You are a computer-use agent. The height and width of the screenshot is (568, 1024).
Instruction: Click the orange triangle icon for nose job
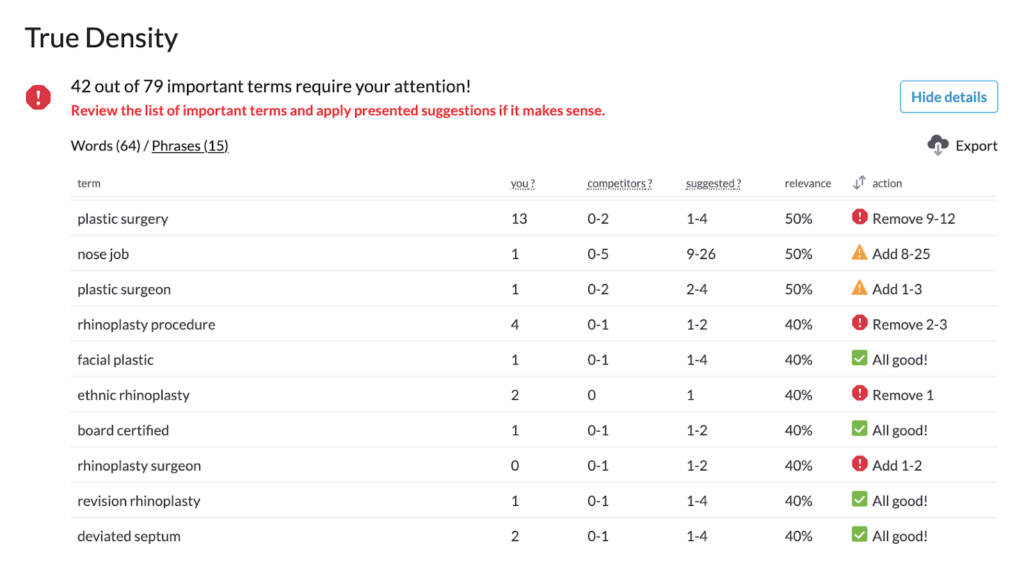tap(859, 252)
